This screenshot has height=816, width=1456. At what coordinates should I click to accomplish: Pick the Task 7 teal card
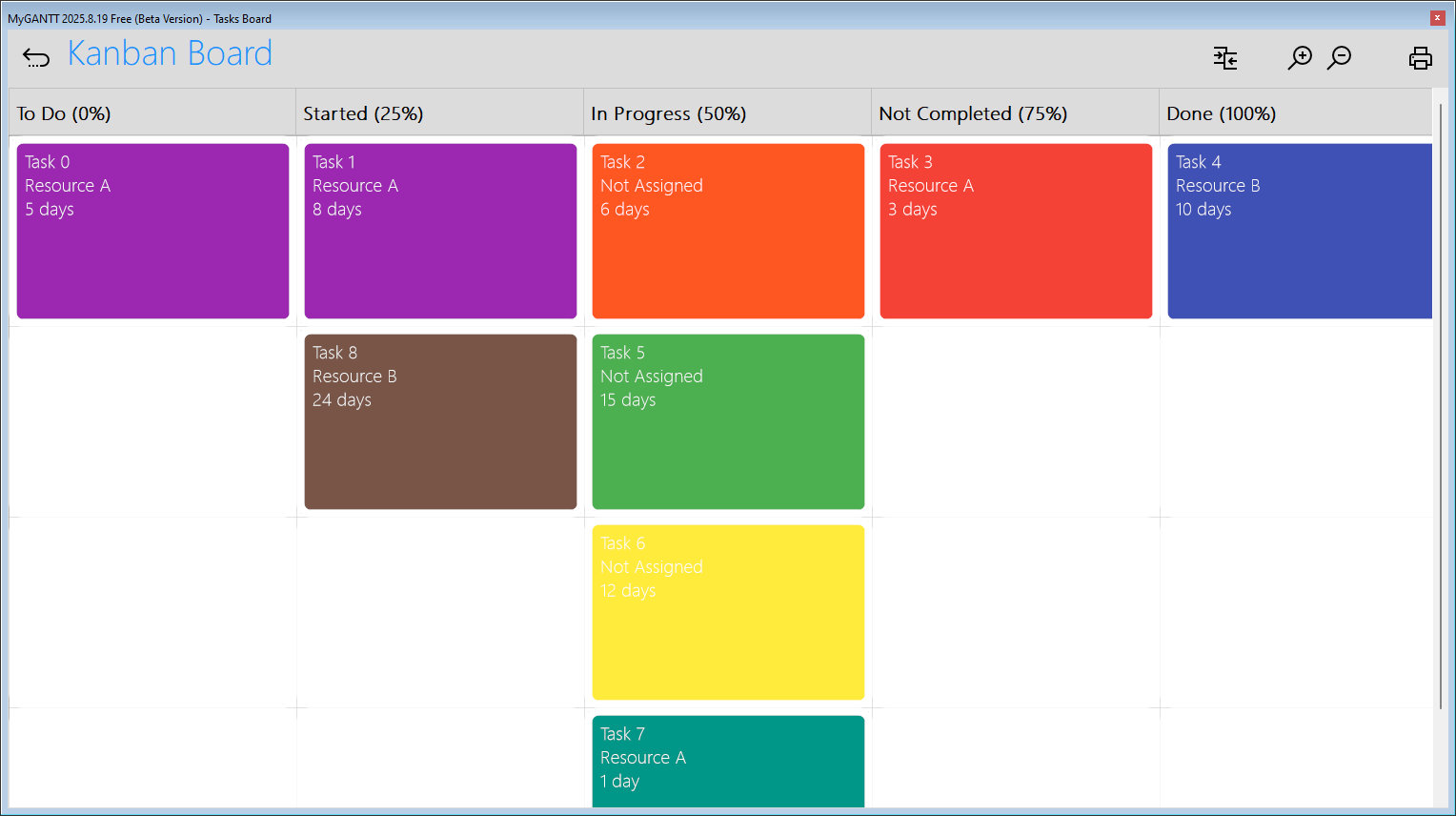(728, 762)
